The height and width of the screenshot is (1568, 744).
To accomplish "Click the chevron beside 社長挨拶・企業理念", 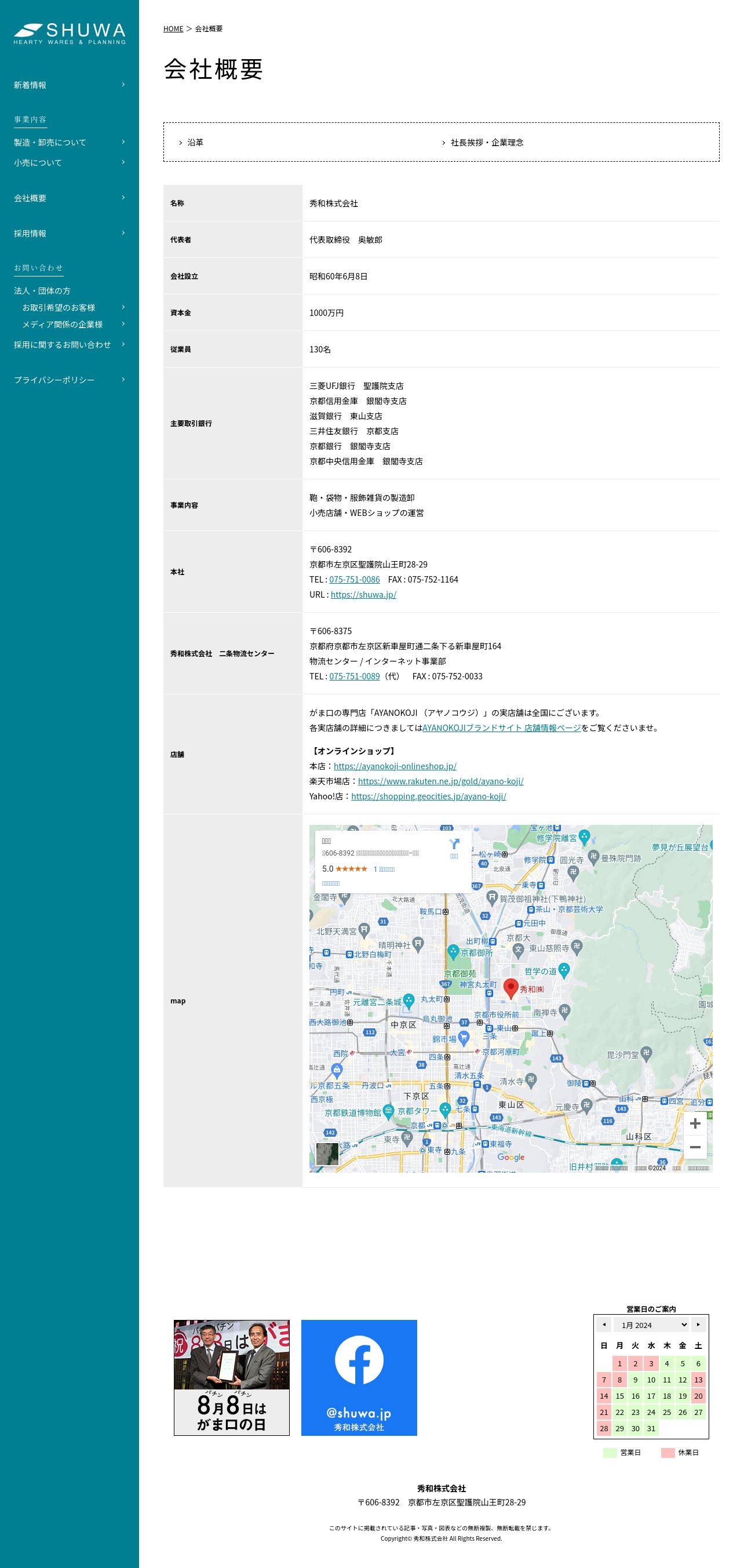I will [x=444, y=143].
